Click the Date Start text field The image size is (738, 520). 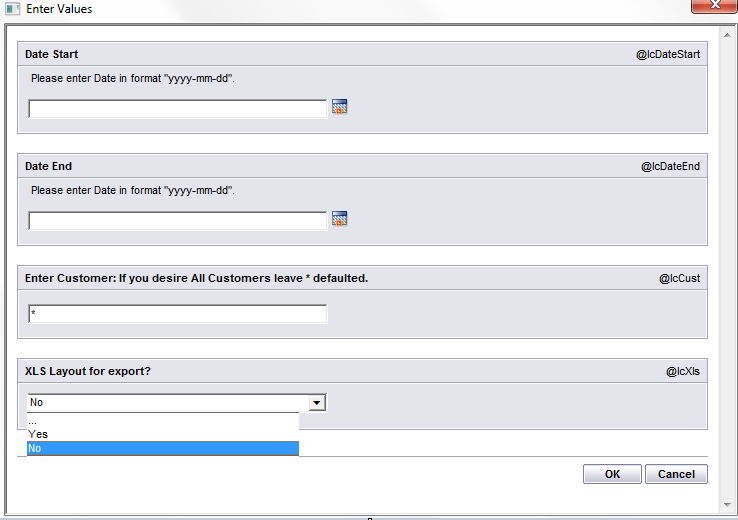177,109
